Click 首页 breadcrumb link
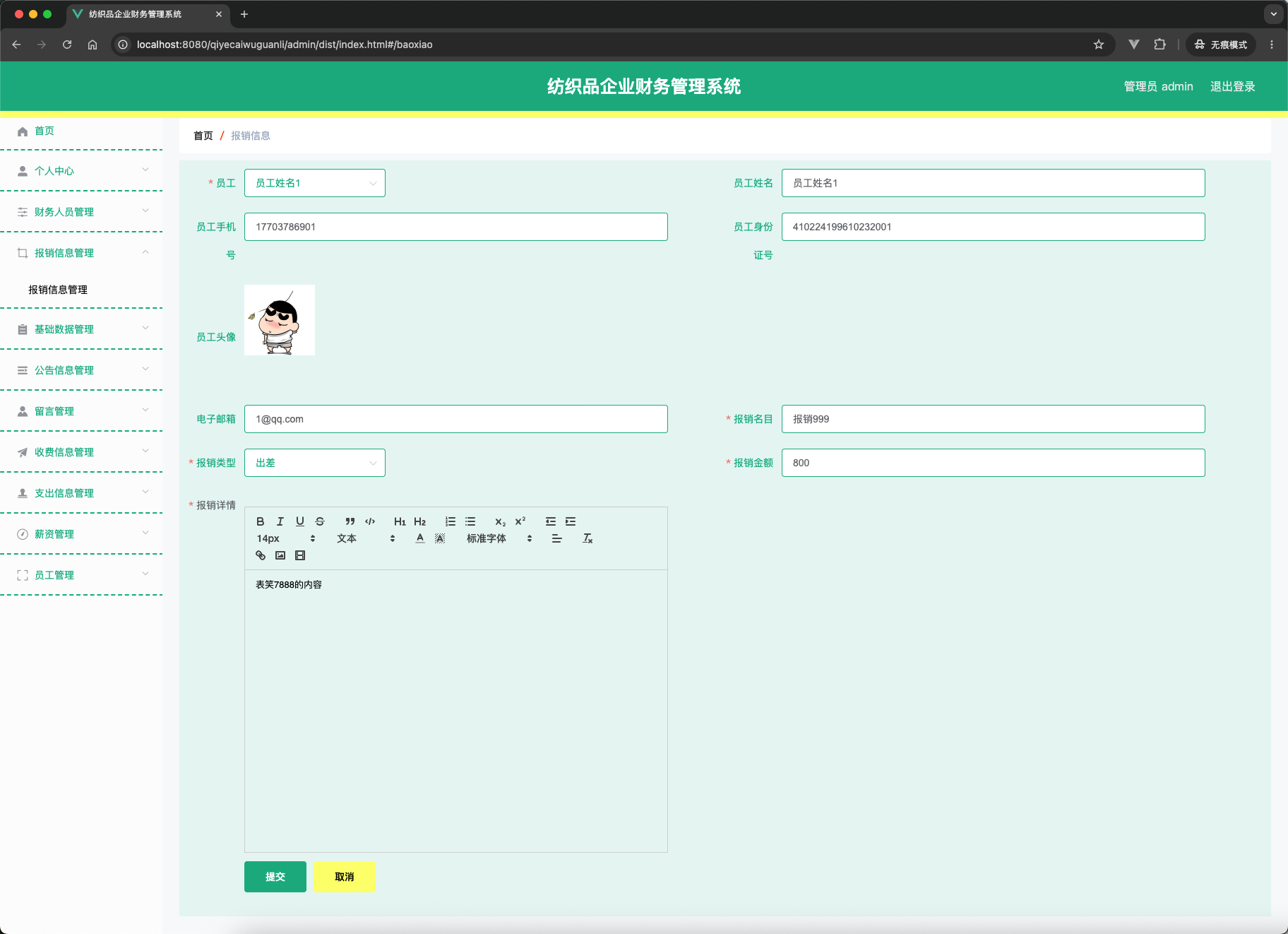Viewport: 1288px width, 934px height. click(203, 136)
